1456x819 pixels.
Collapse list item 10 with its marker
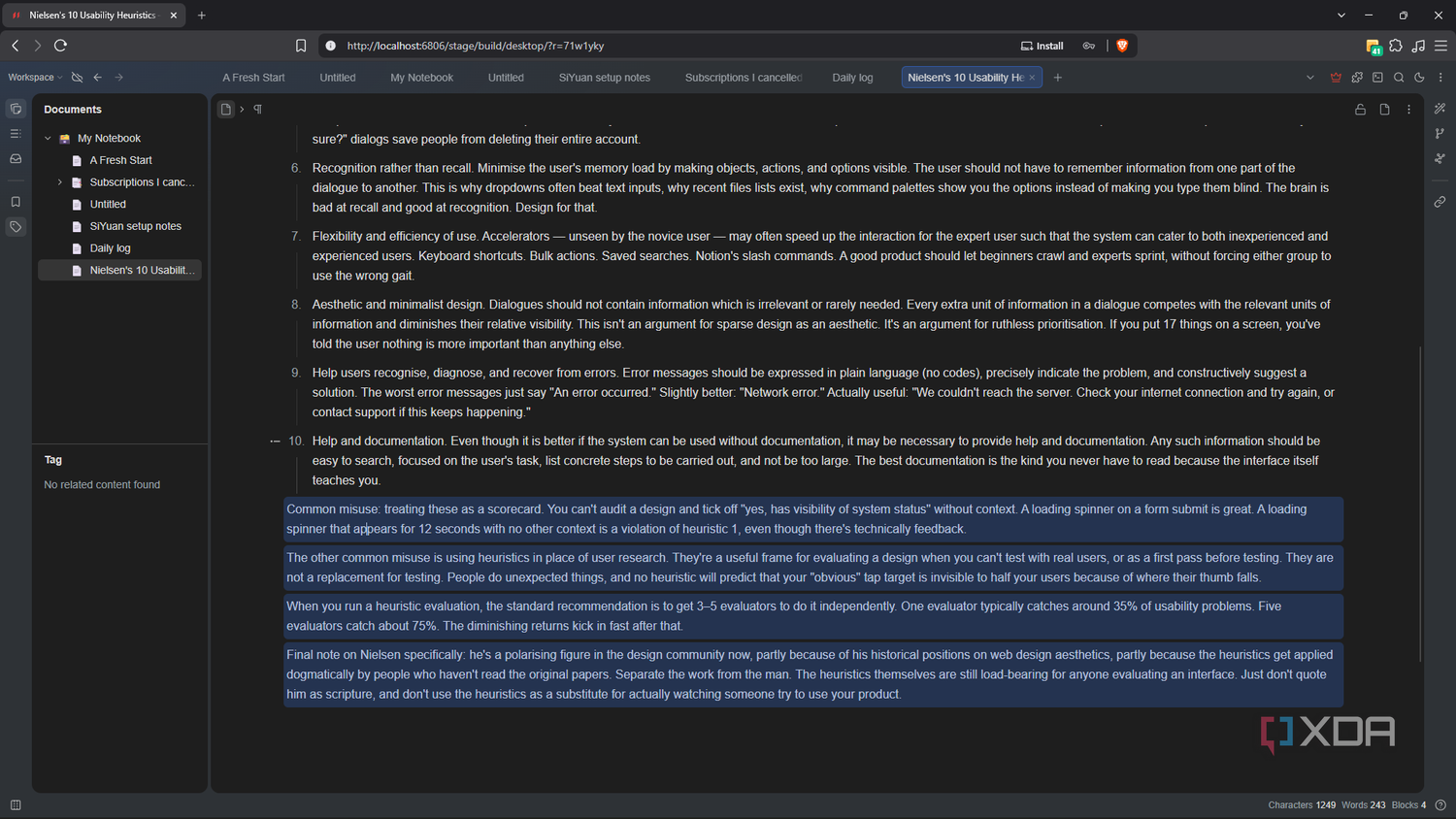(x=275, y=442)
